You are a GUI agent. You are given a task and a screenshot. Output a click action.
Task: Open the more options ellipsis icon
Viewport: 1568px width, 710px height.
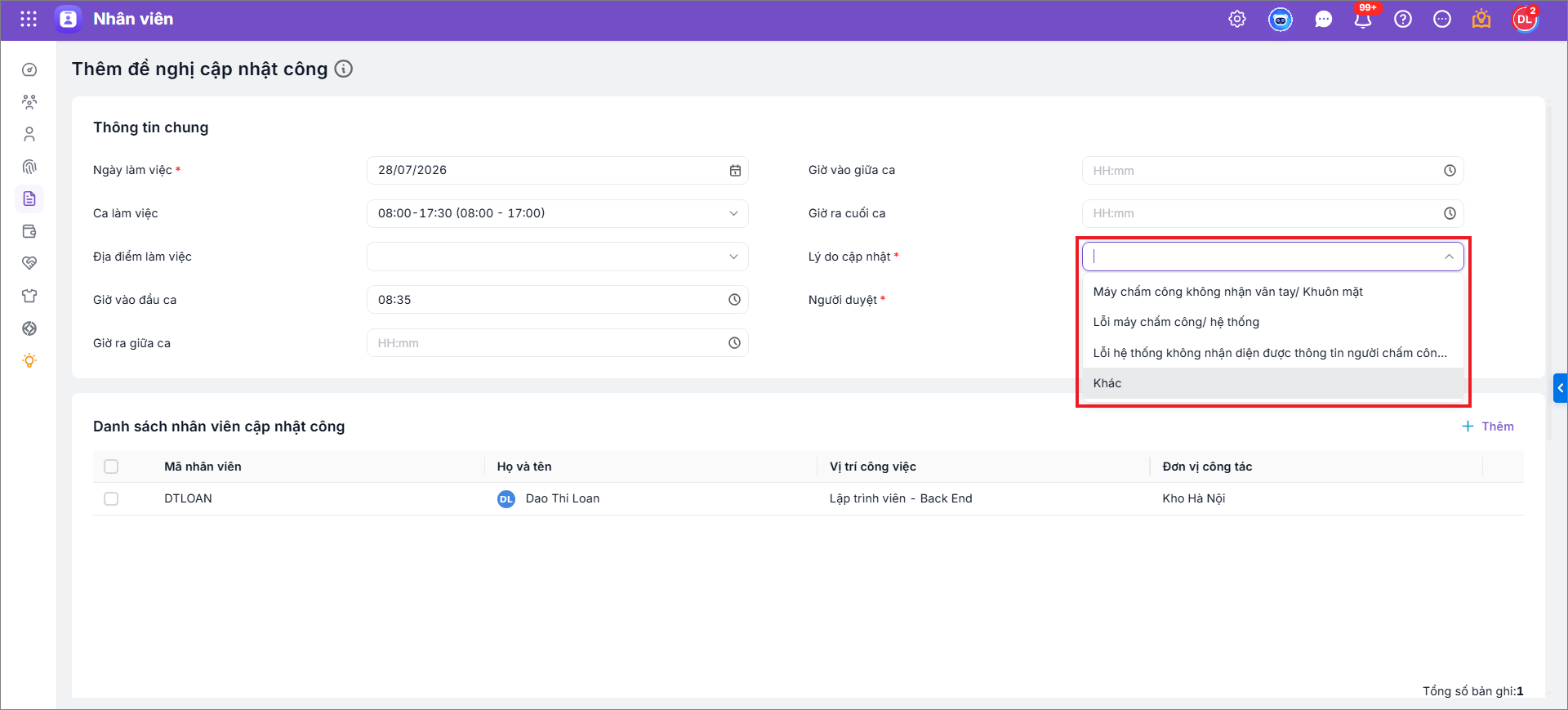coord(1442,19)
